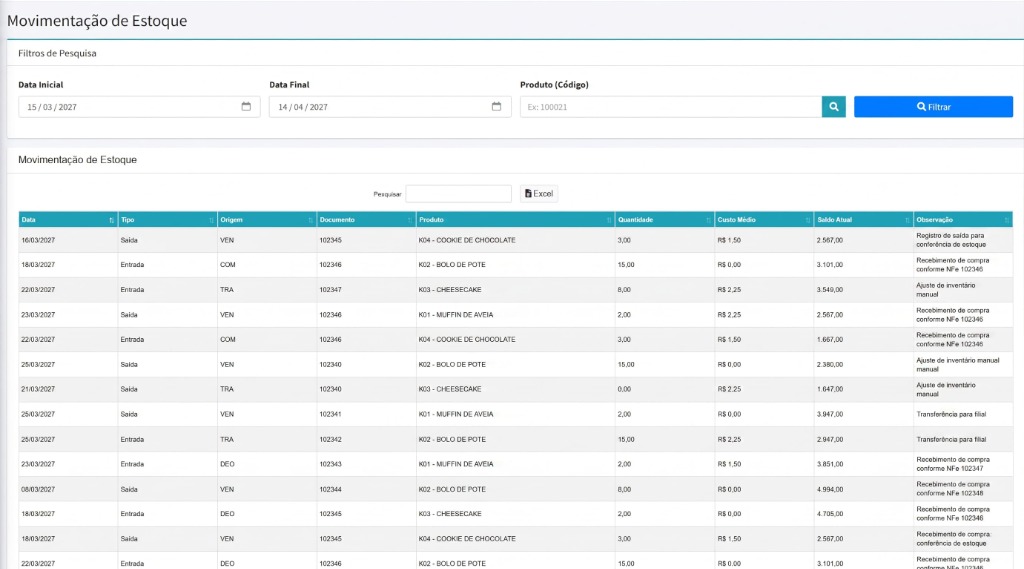Click saldo value 1.667,00
Image resolution: width=1024 pixels, height=569 pixels.
coord(829,340)
